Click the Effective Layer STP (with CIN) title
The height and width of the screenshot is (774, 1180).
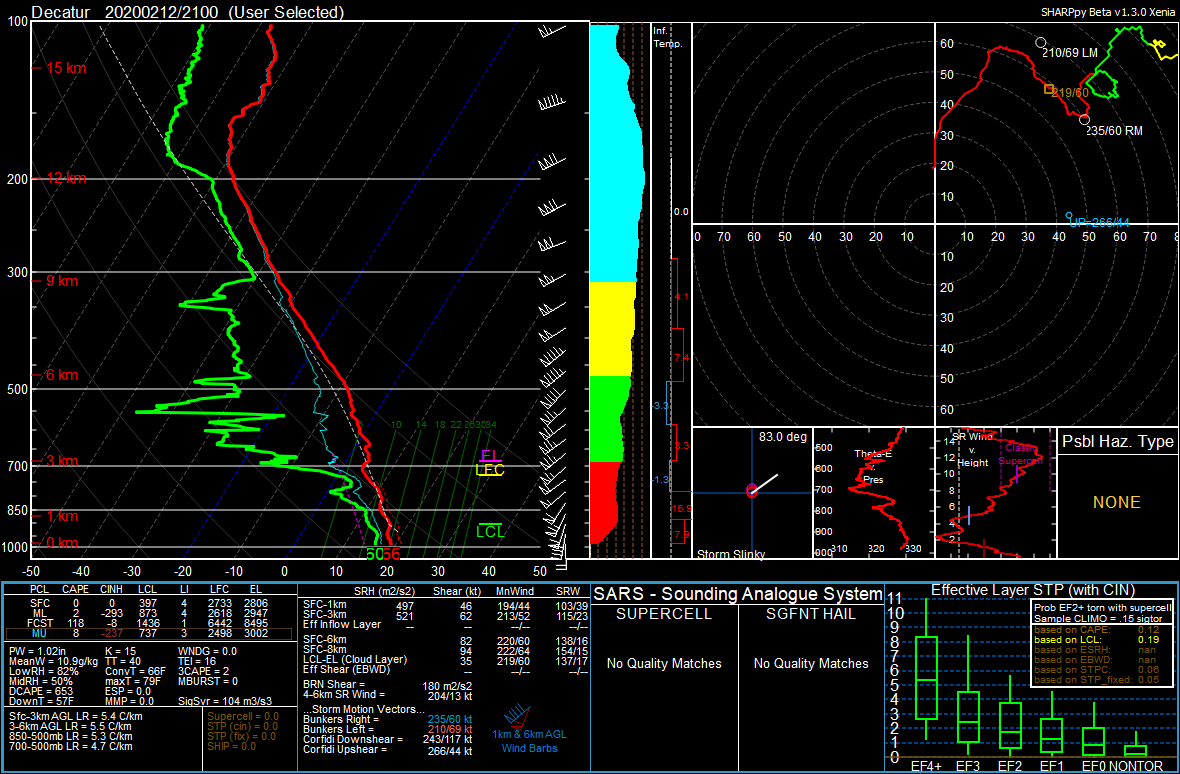pyautogui.click(x=1032, y=589)
